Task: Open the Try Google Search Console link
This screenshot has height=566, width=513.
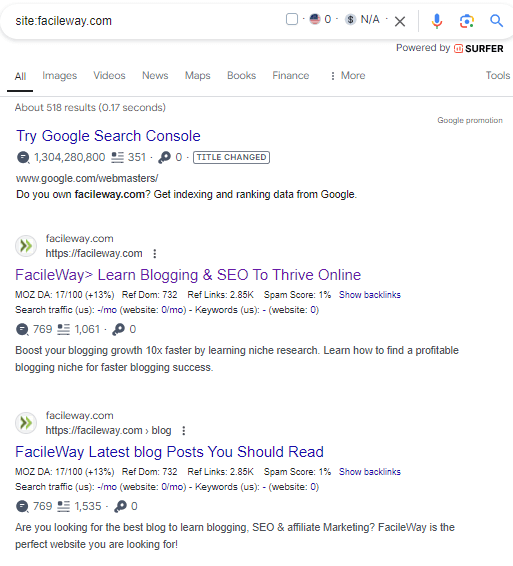Action: point(108,136)
